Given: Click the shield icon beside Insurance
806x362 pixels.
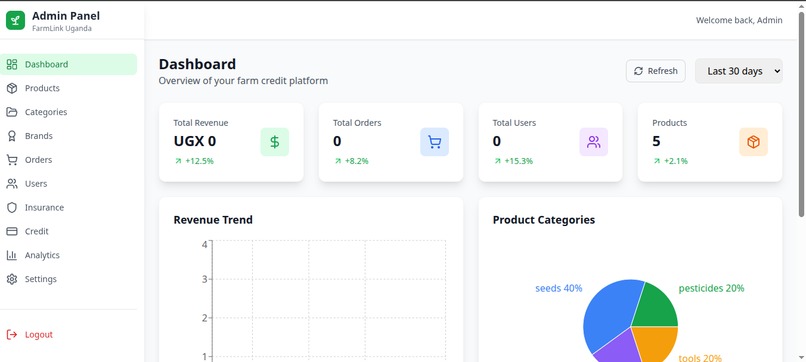Looking at the screenshot, I should click(x=12, y=207).
